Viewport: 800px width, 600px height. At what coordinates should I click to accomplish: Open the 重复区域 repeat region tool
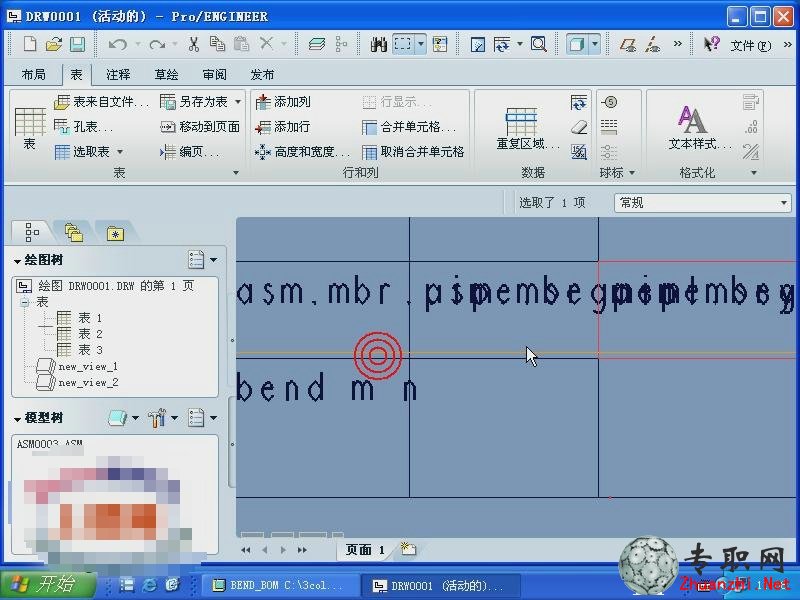(528, 128)
